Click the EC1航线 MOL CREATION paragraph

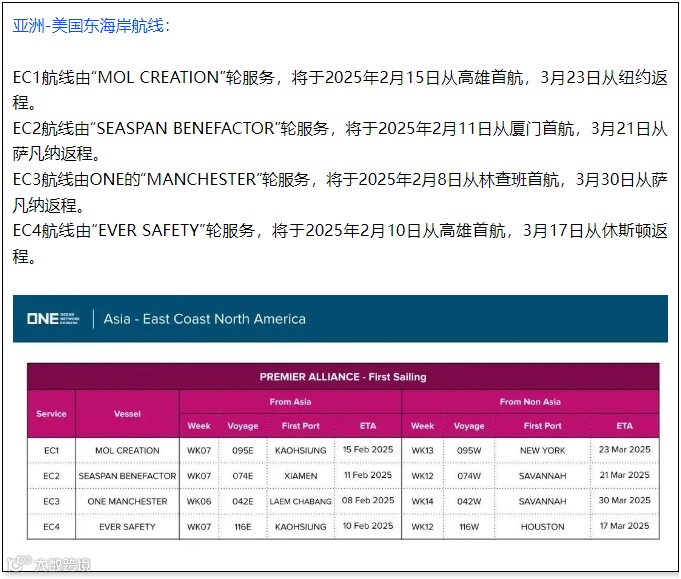[x=340, y=90]
